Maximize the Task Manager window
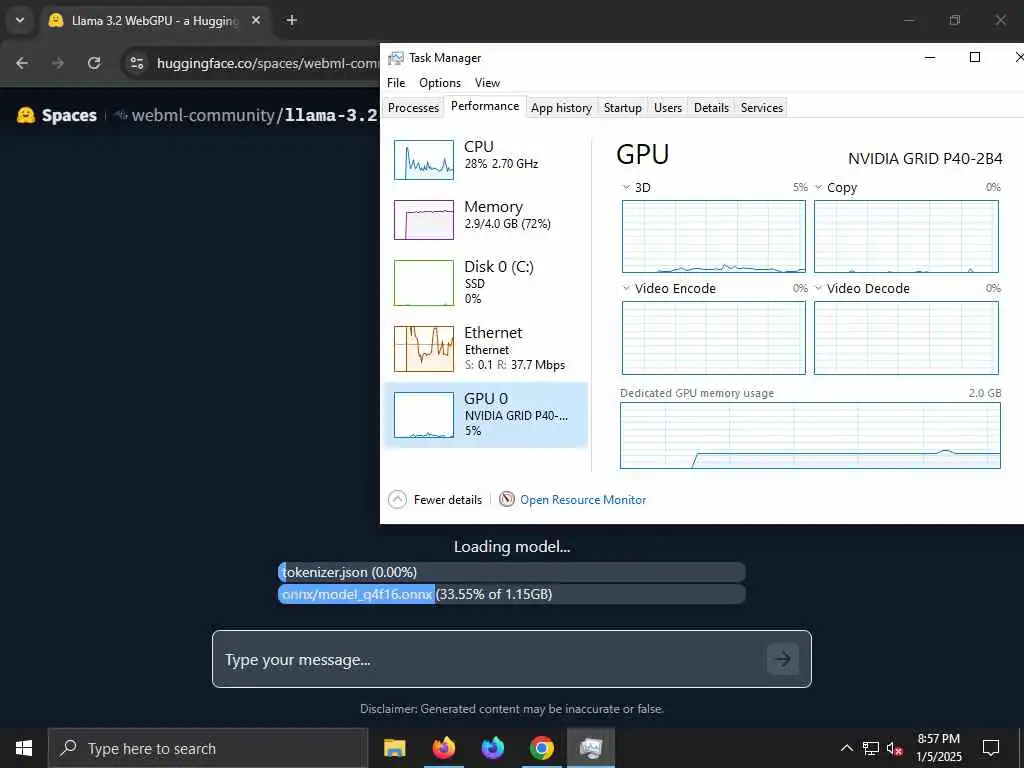This screenshot has width=1024, height=768. tap(974, 57)
